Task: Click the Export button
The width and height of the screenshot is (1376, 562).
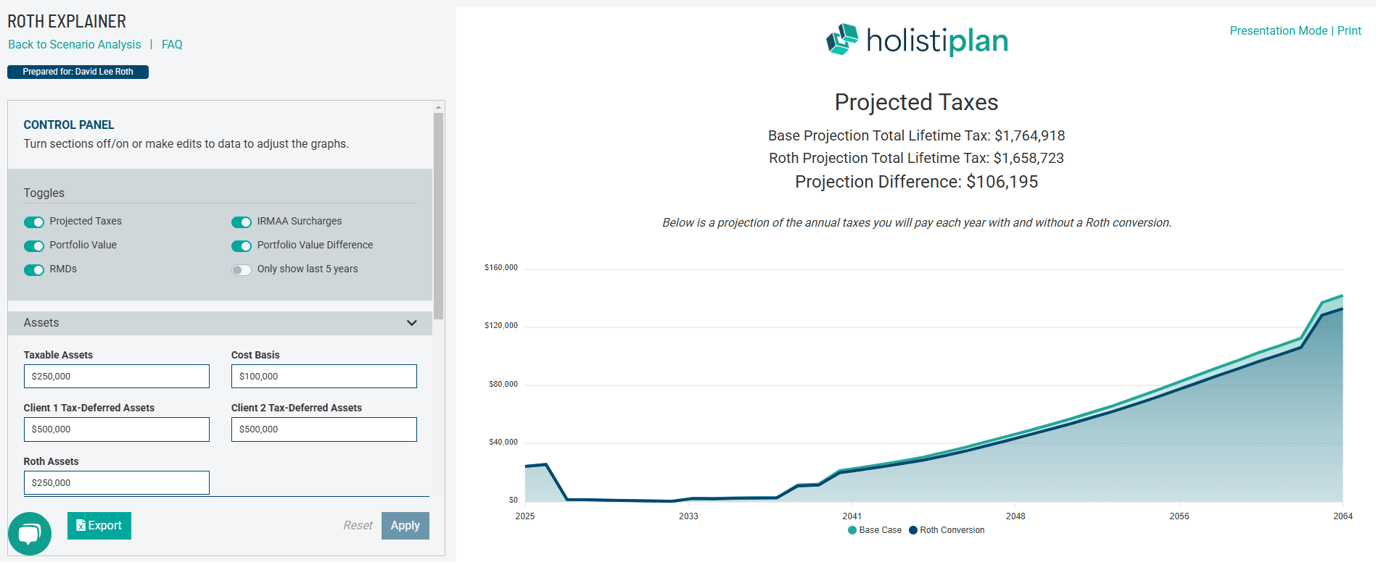Action: 99,526
